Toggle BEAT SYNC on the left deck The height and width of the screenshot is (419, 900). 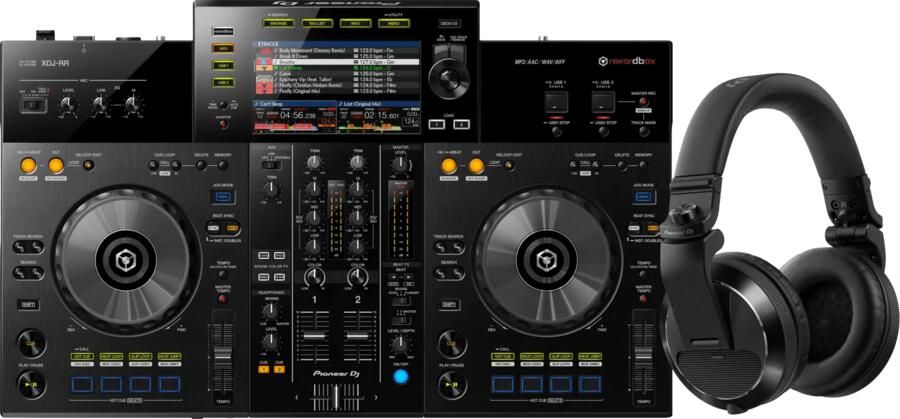tap(214, 228)
